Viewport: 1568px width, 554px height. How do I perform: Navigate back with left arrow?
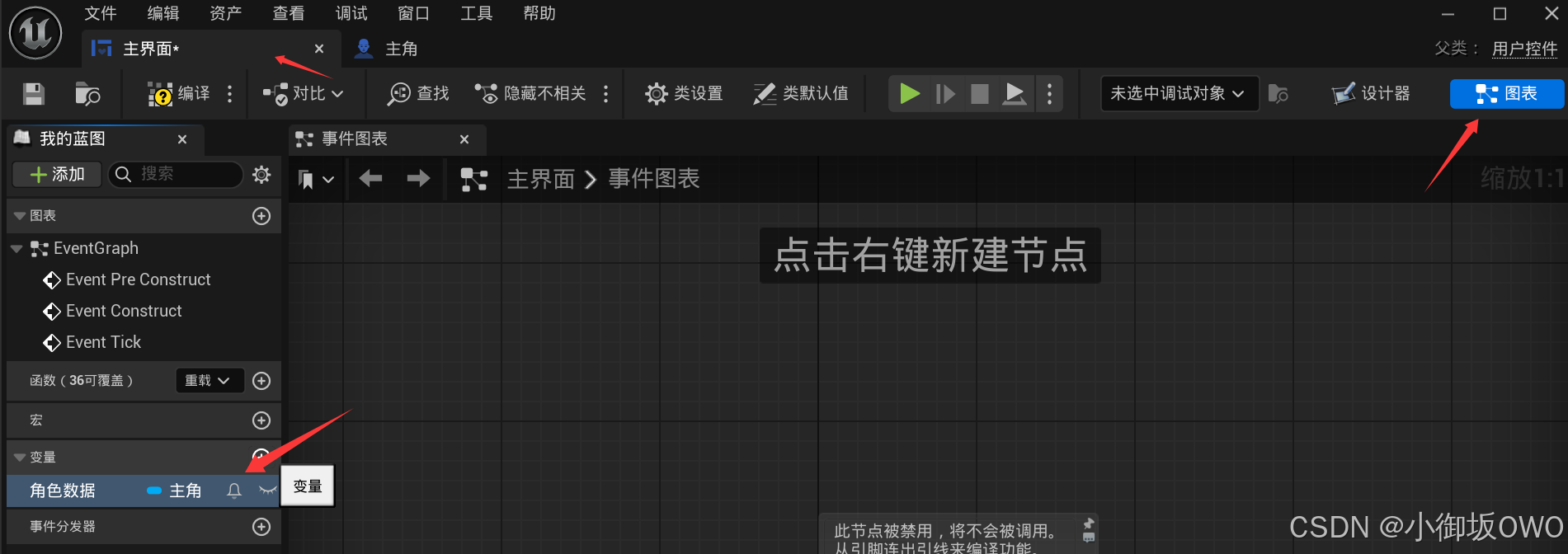[x=370, y=178]
